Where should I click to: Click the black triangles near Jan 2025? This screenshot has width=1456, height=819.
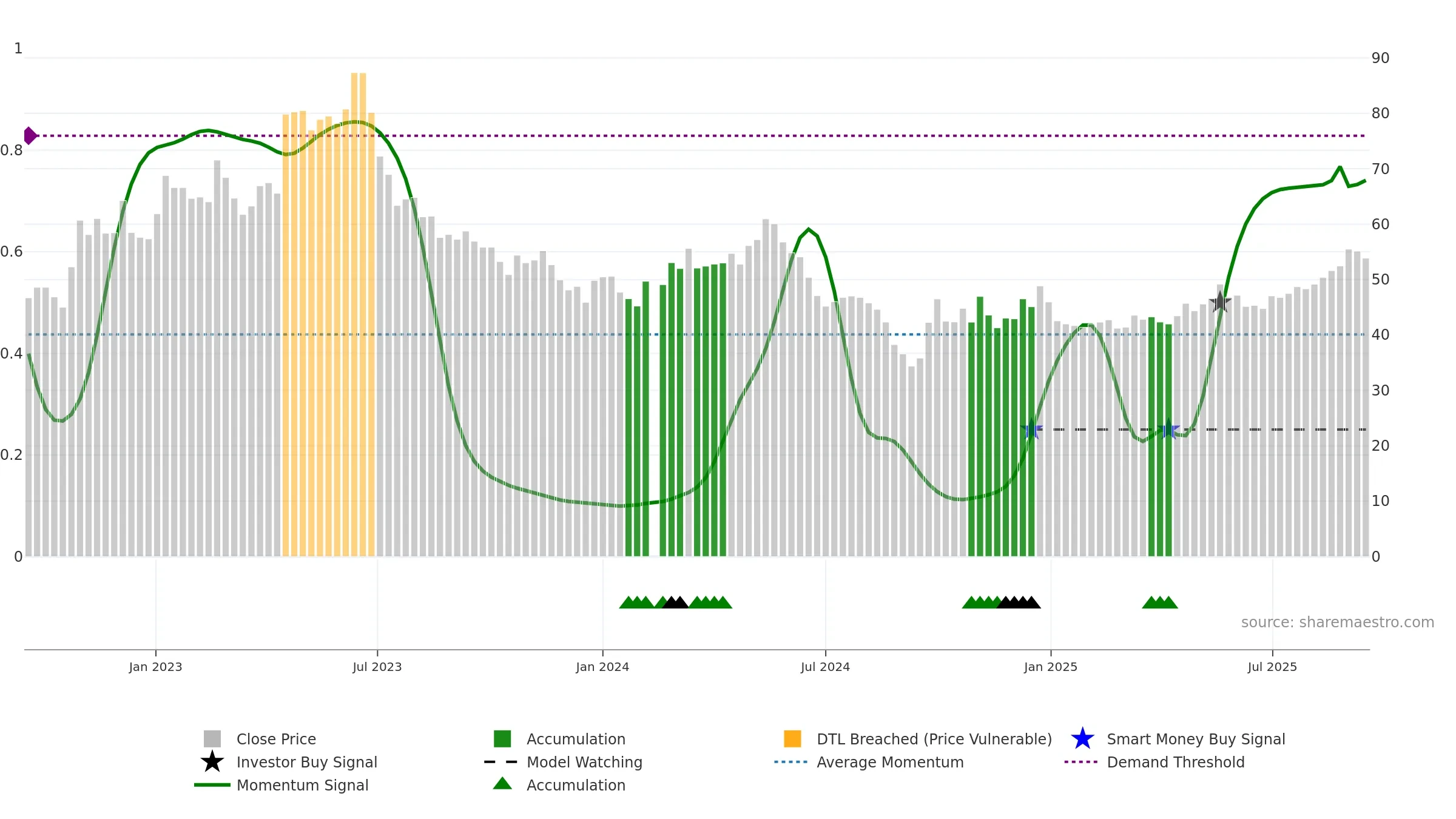(1019, 602)
